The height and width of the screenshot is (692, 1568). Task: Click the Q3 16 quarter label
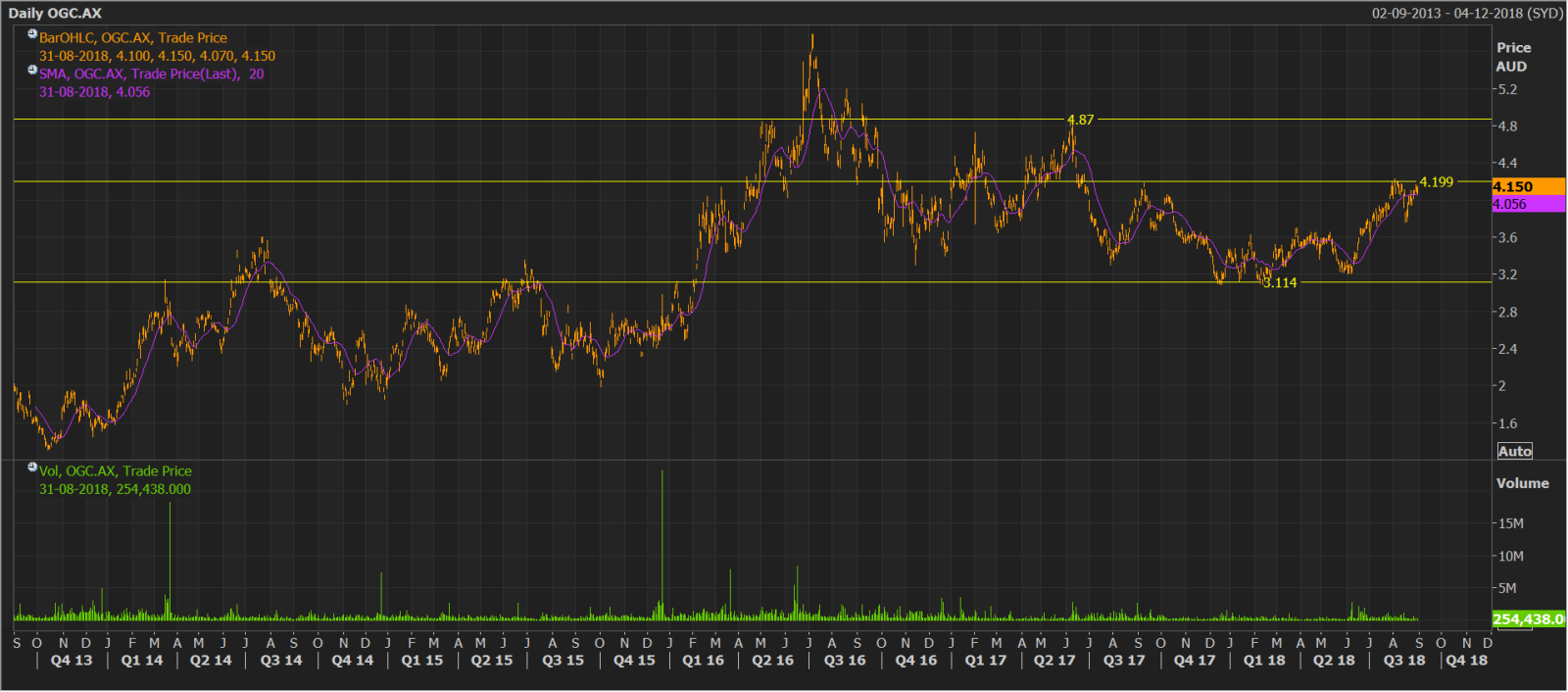pos(845,661)
